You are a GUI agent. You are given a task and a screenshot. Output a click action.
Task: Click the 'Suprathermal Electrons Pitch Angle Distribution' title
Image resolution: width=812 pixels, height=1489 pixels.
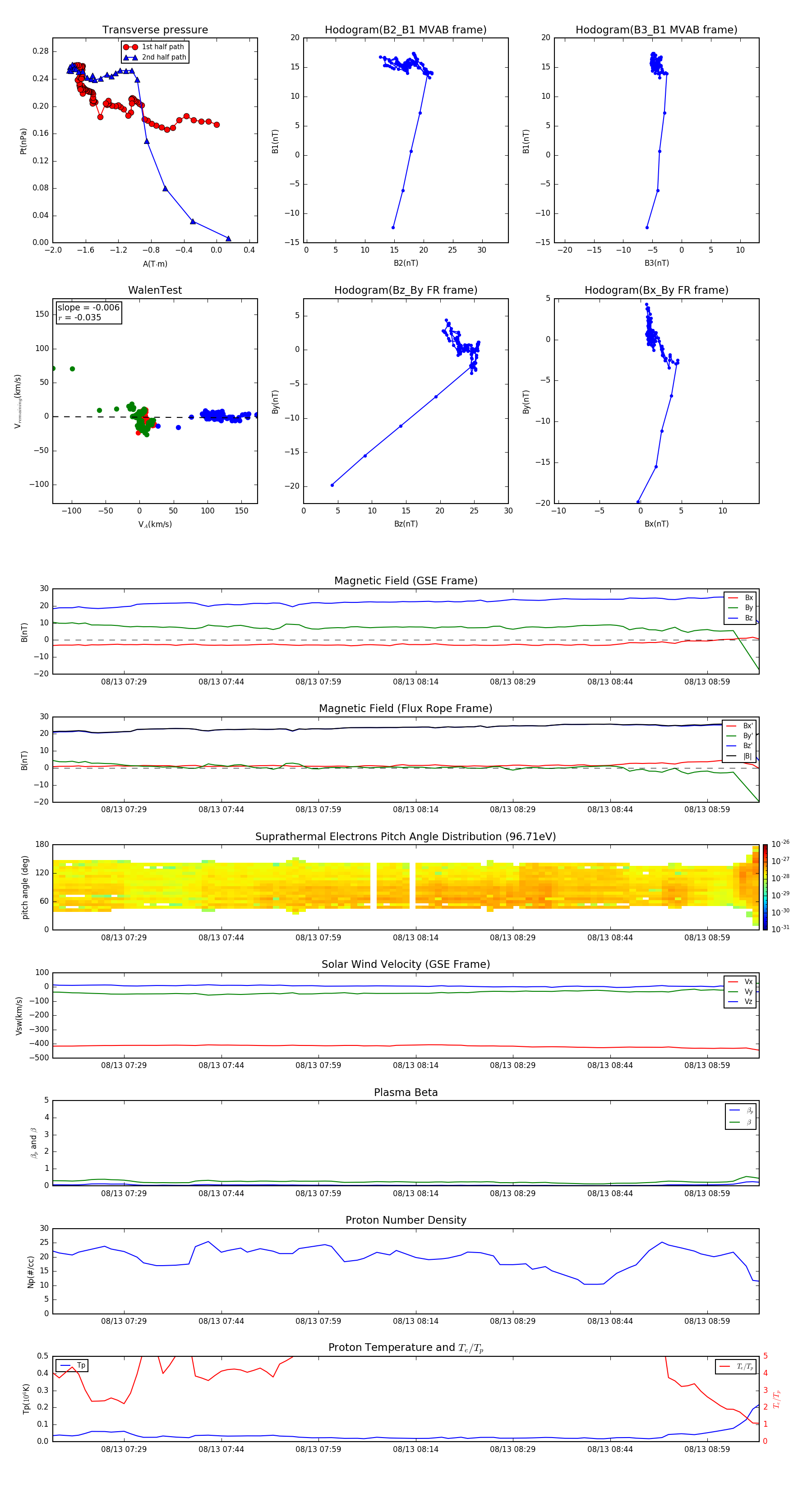(x=406, y=837)
